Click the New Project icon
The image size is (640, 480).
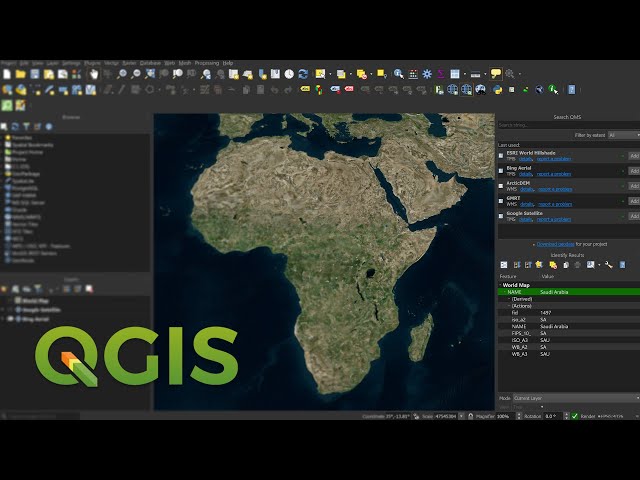point(7,74)
